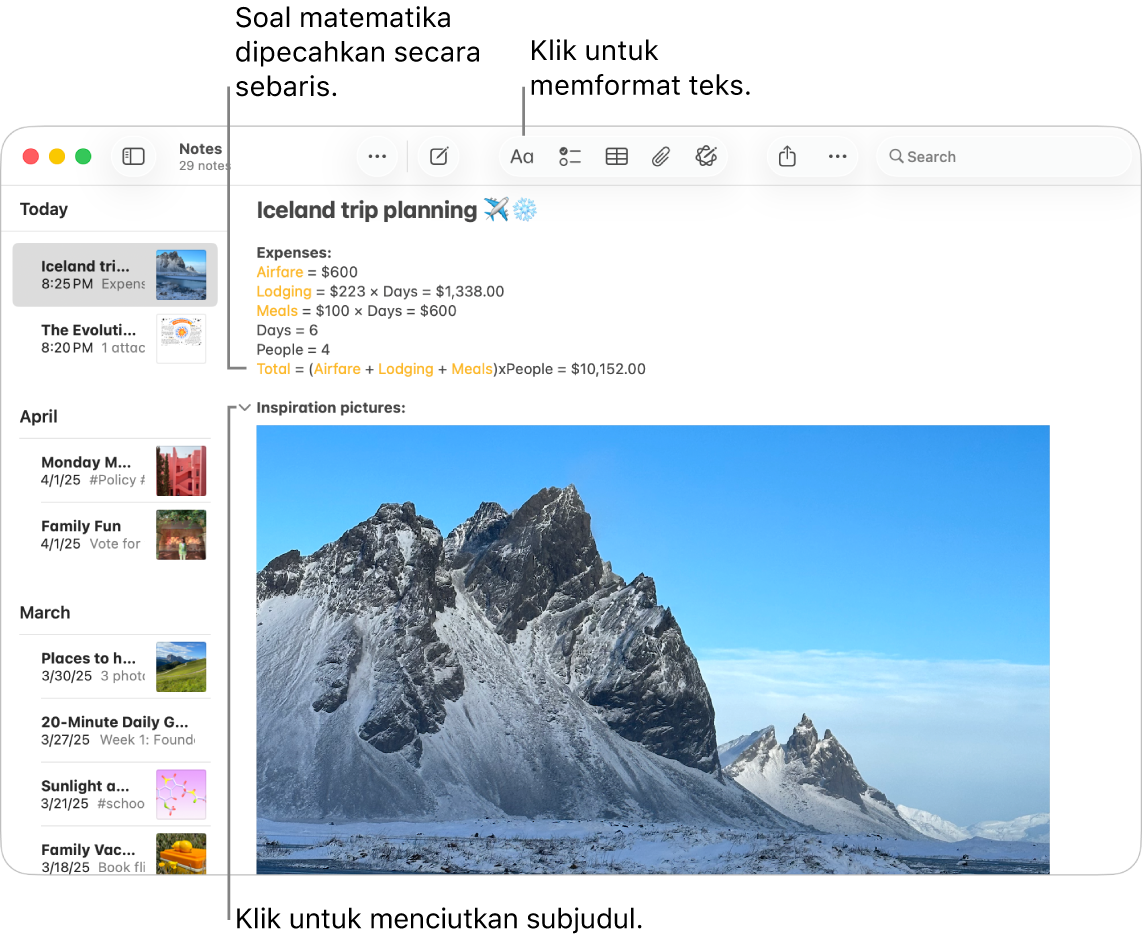Open the Family Fun note
1144x942 pixels.
[x=115, y=535]
